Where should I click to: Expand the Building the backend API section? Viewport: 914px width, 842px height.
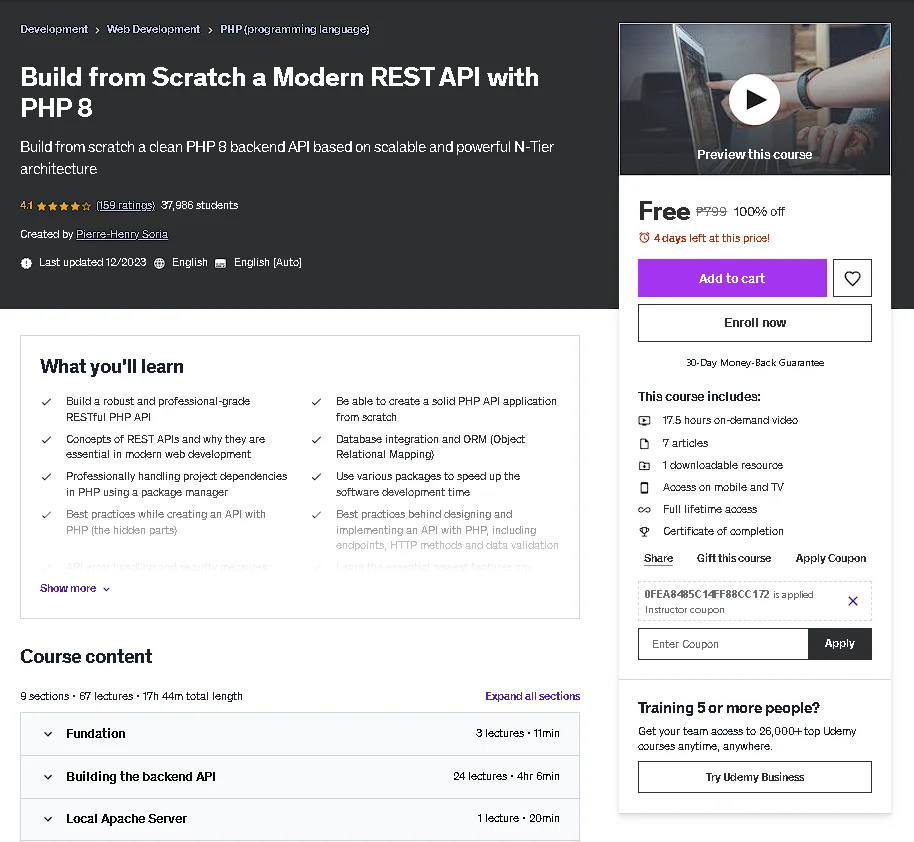[x=300, y=777]
